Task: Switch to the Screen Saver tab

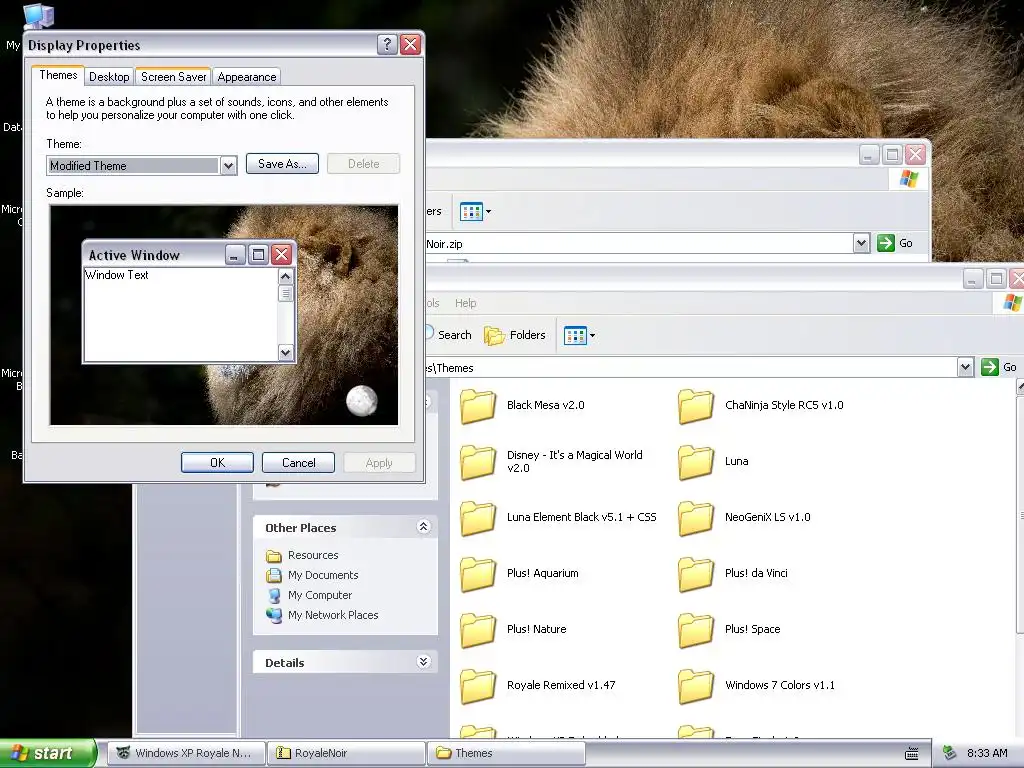Action: 173,76
